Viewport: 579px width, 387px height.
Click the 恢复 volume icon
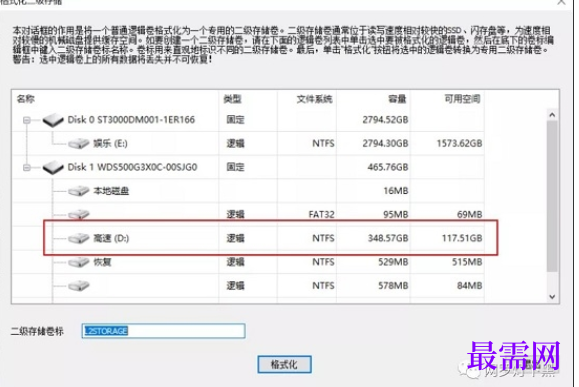point(79,262)
